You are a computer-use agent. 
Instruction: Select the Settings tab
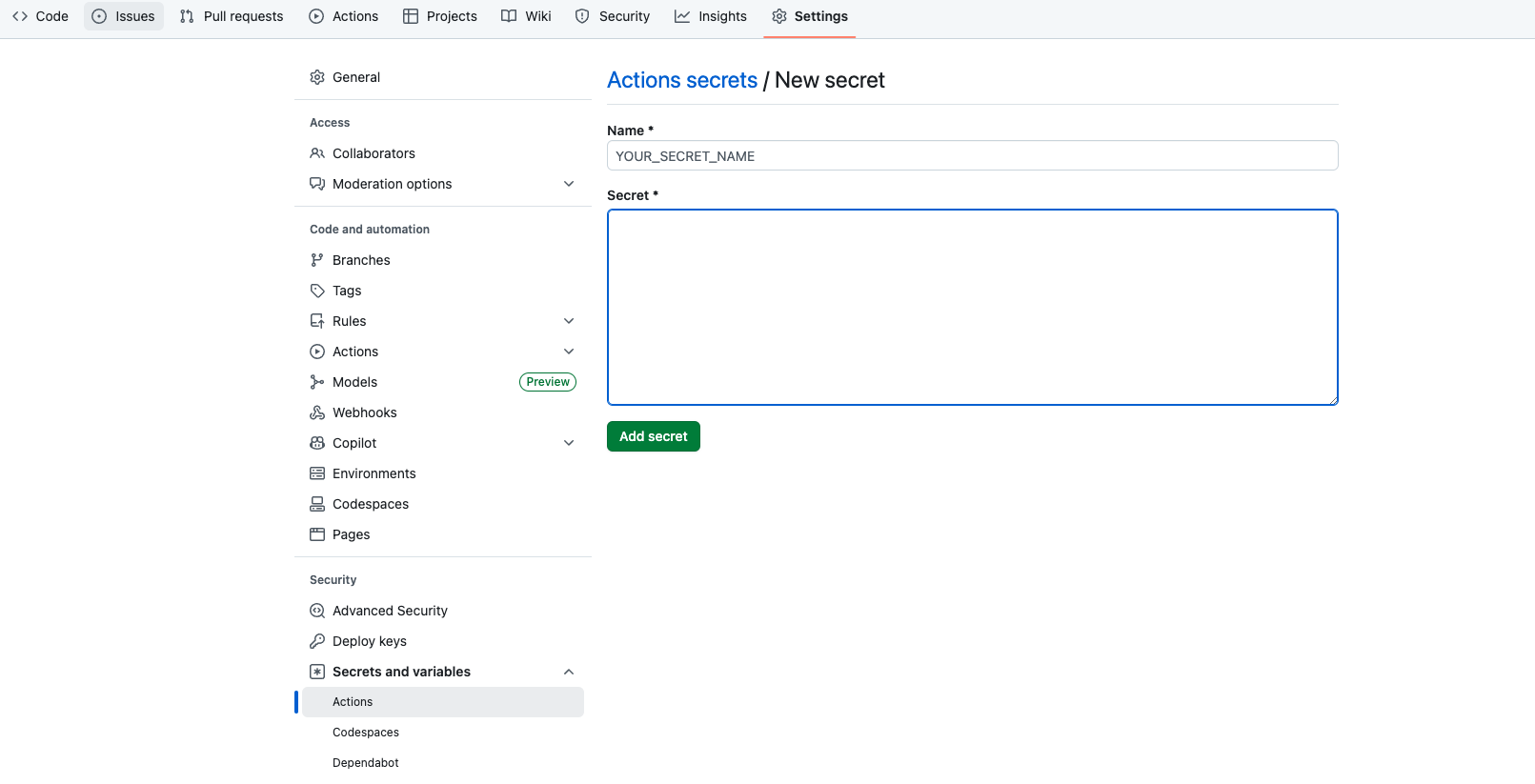pos(810,16)
